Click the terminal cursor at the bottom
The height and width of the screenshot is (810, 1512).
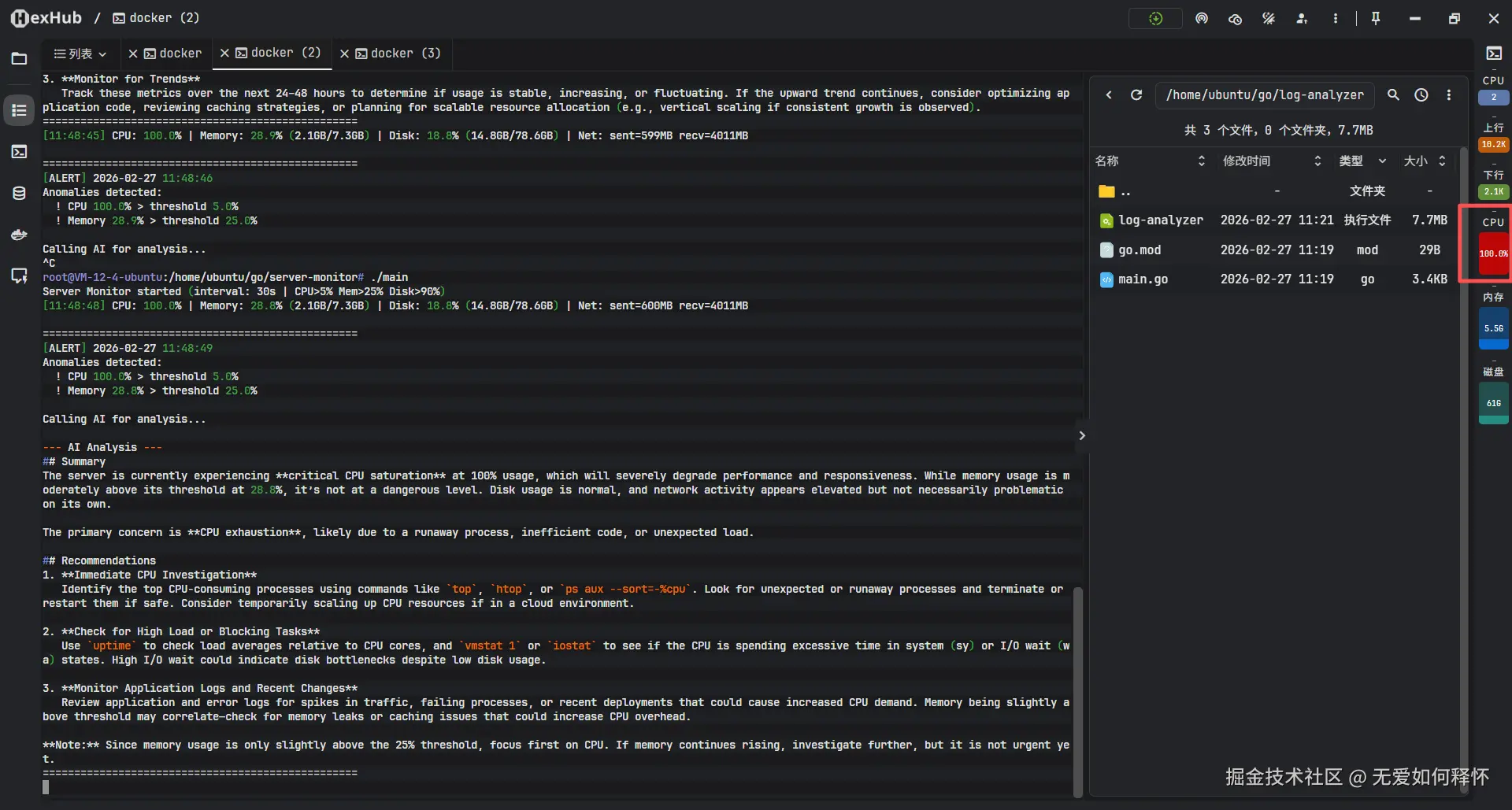(x=46, y=787)
